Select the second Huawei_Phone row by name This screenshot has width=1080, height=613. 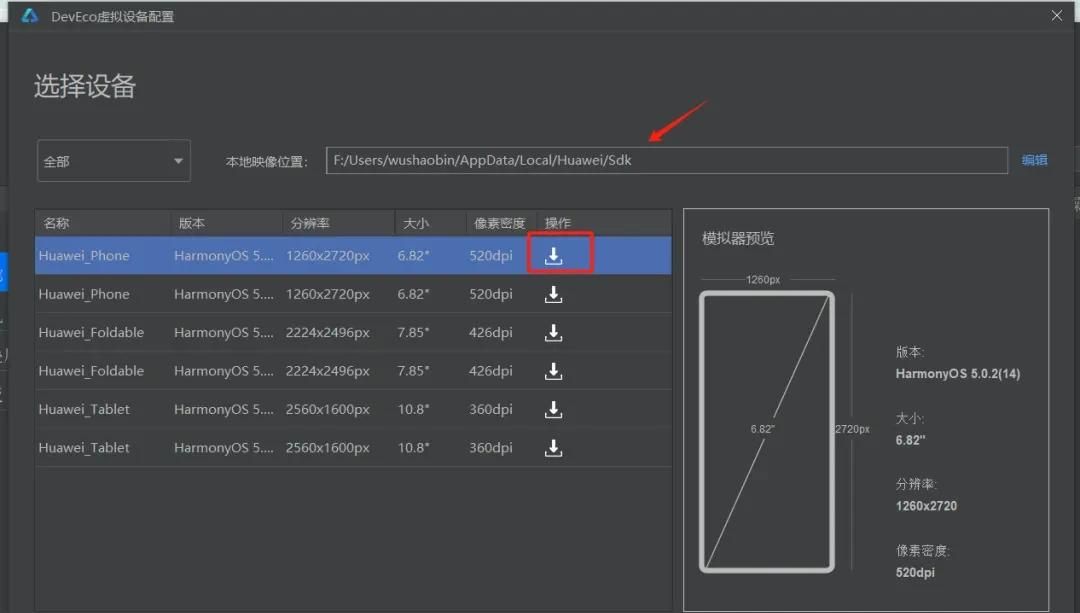(84, 294)
